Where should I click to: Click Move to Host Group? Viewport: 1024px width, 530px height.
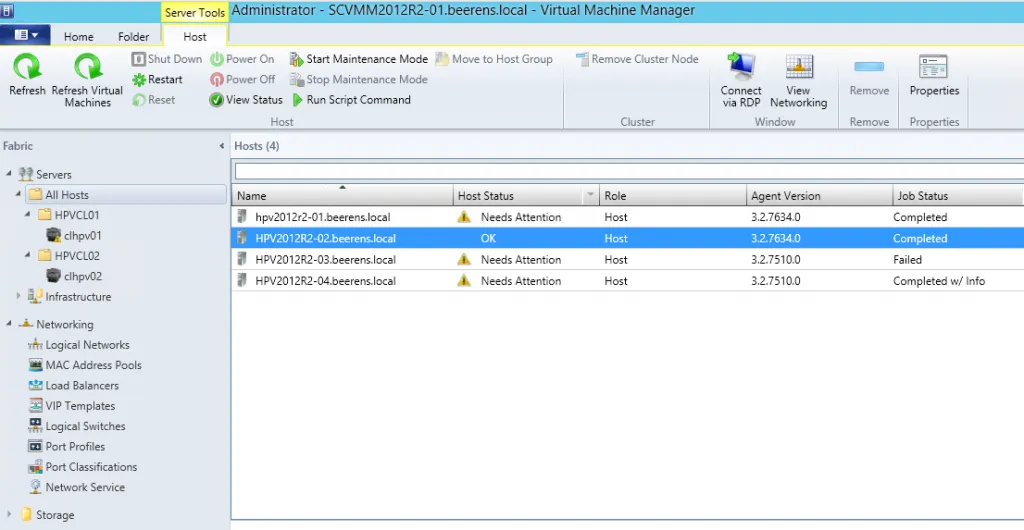(494, 59)
